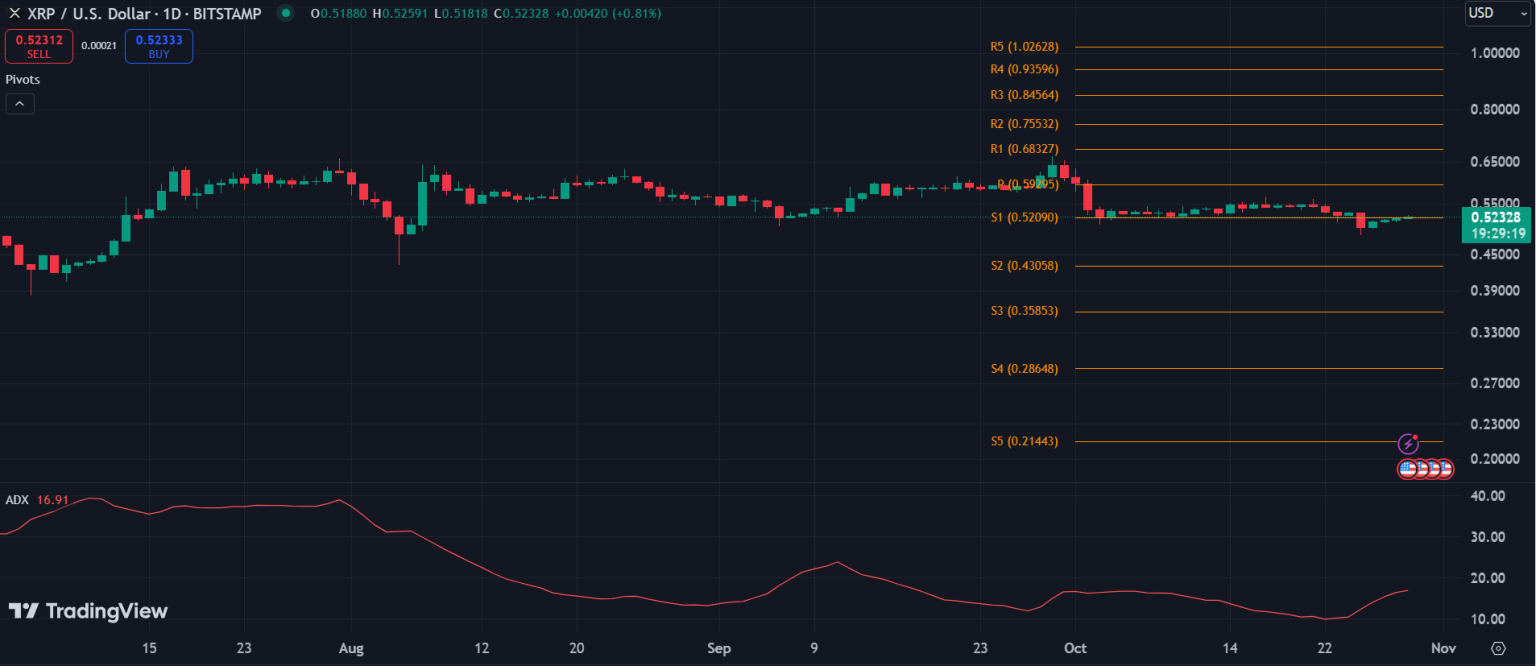Click the red notification dot on the alert icon

(1415, 435)
